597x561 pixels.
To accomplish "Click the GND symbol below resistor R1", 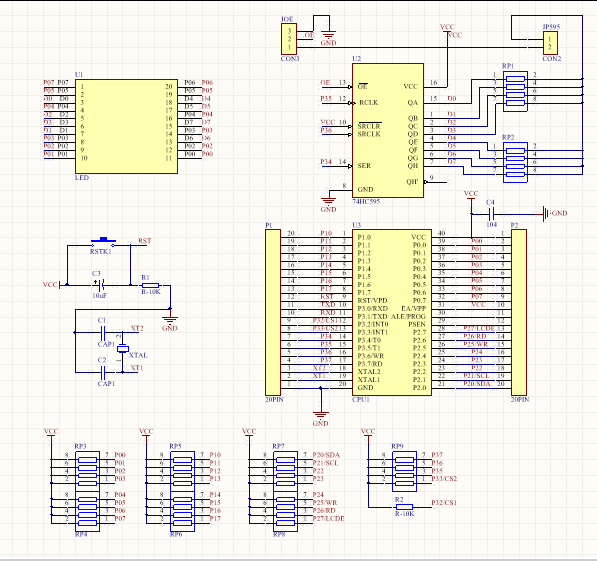I will (x=170, y=323).
